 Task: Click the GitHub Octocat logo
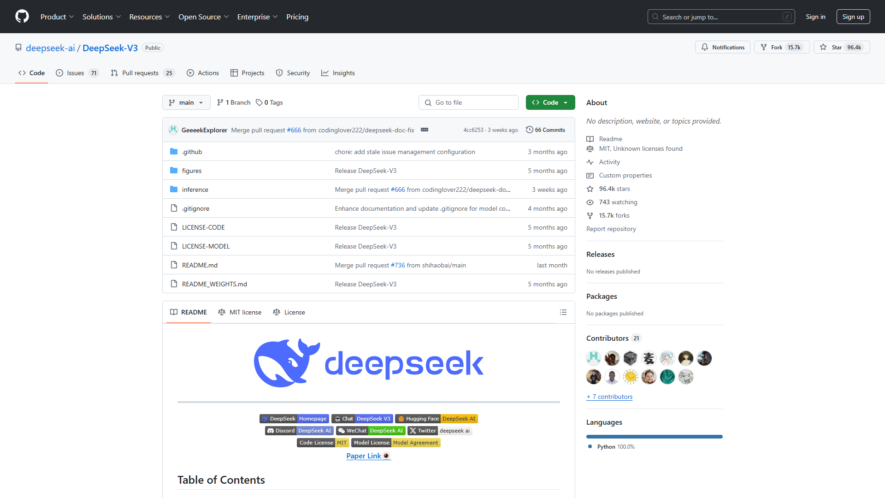pos(22,16)
